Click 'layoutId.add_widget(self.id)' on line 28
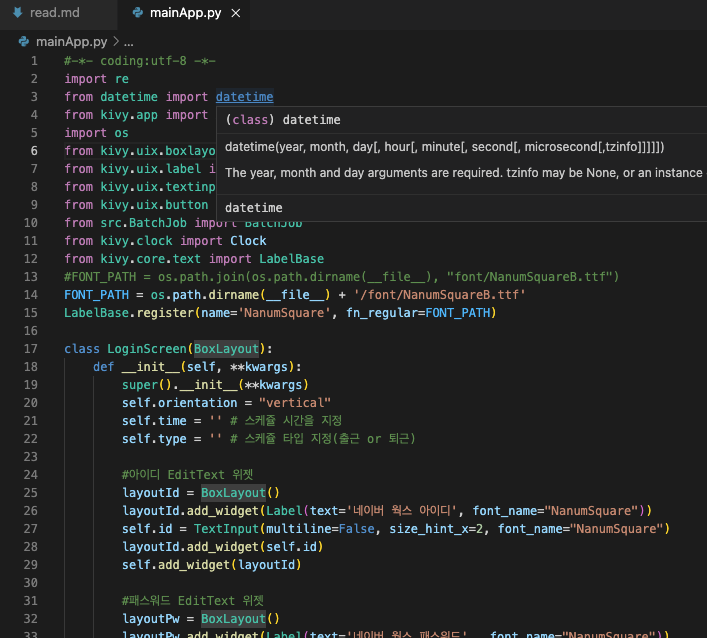The image size is (707, 638). pyautogui.click(x=223, y=547)
